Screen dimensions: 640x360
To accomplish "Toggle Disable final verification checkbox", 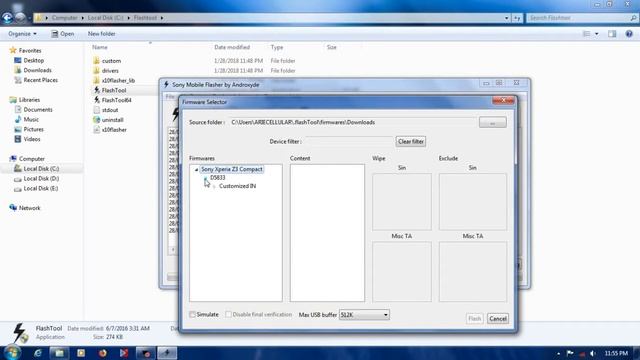I will click(229, 314).
